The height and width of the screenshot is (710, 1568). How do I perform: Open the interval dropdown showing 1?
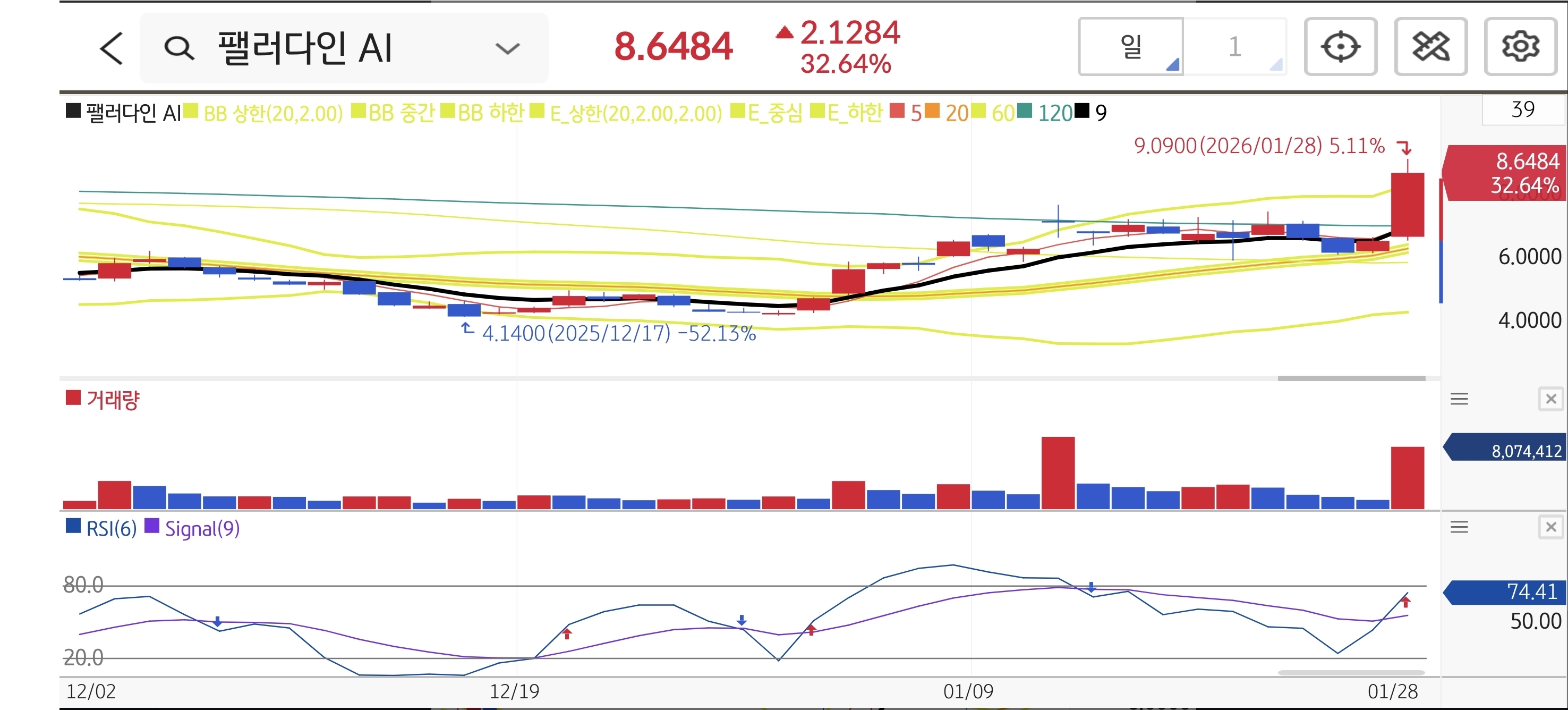[x=1235, y=47]
